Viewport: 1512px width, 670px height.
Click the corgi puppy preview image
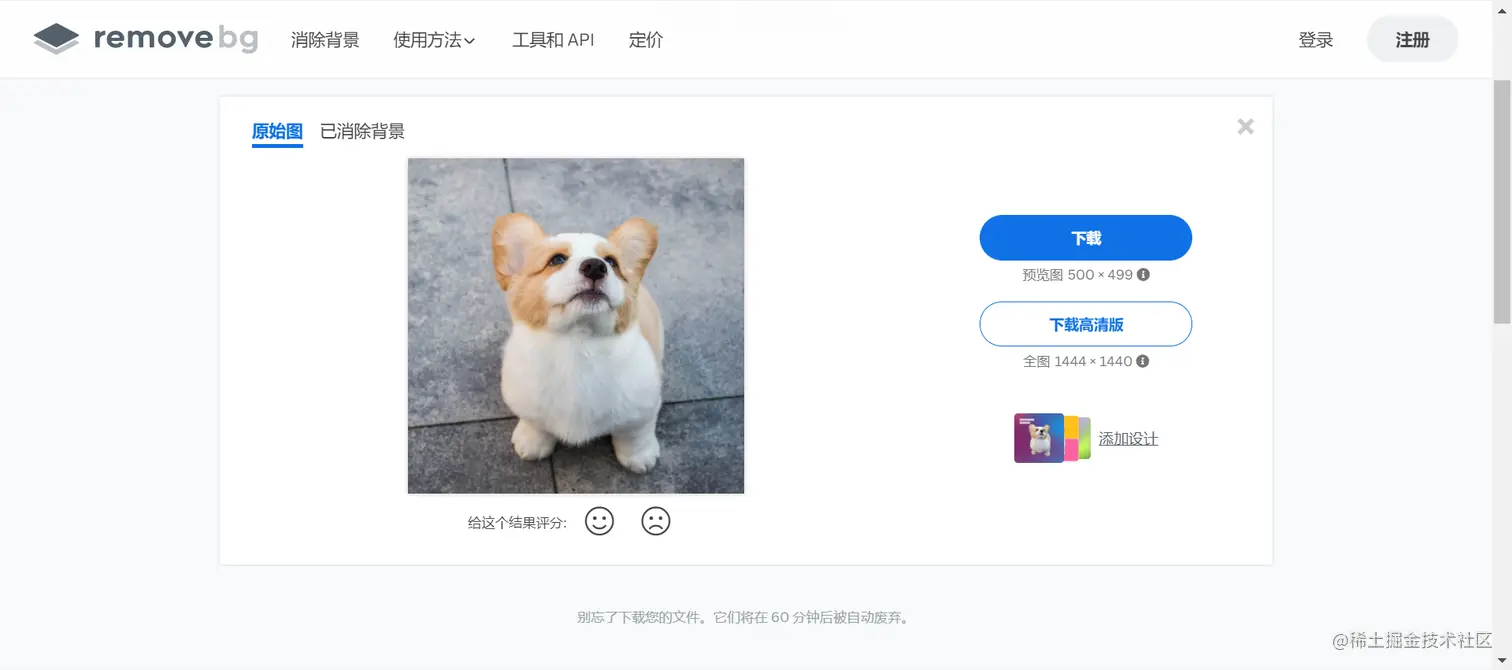click(576, 326)
